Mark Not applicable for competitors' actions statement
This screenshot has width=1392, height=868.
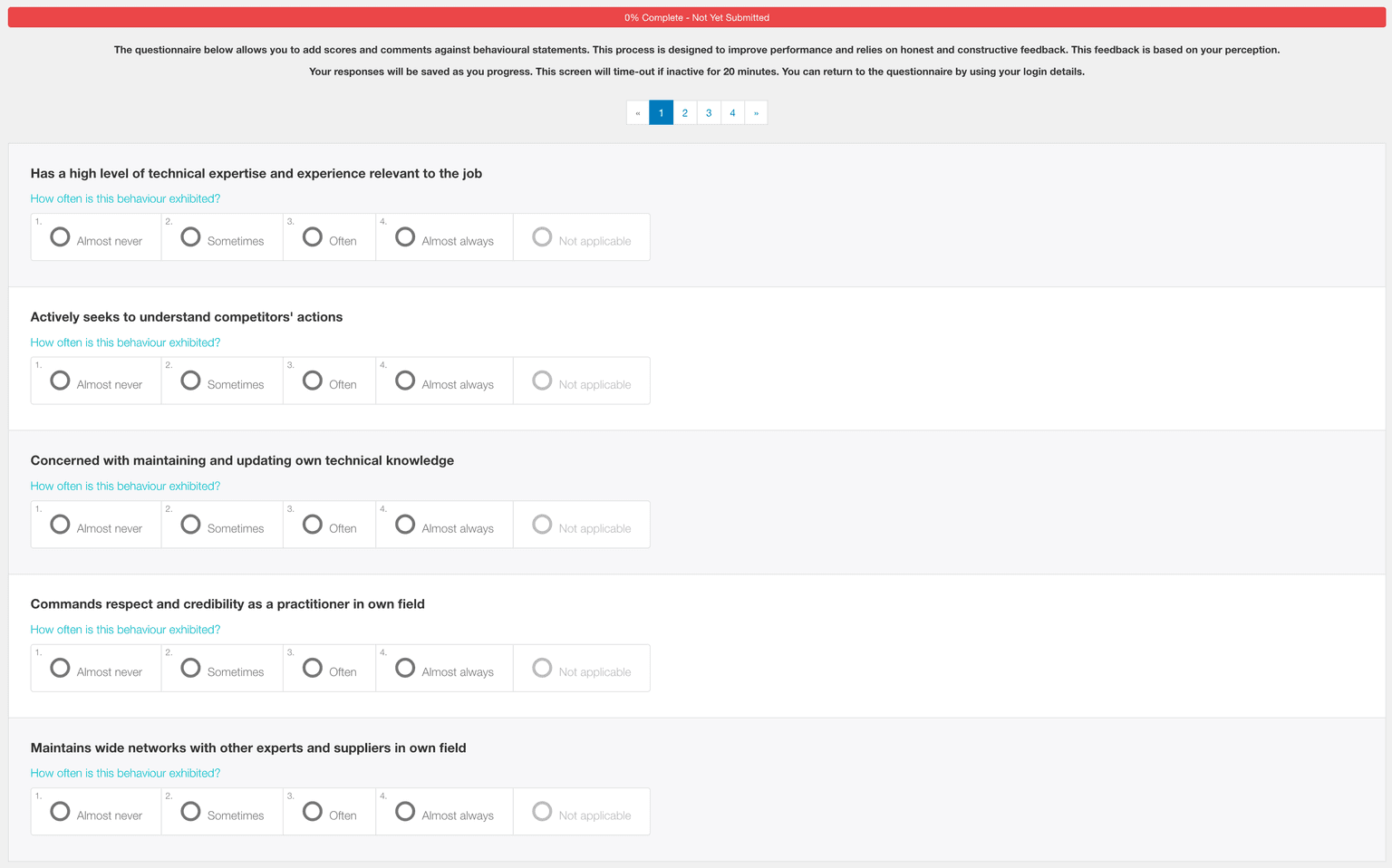(x=542, y=381)
